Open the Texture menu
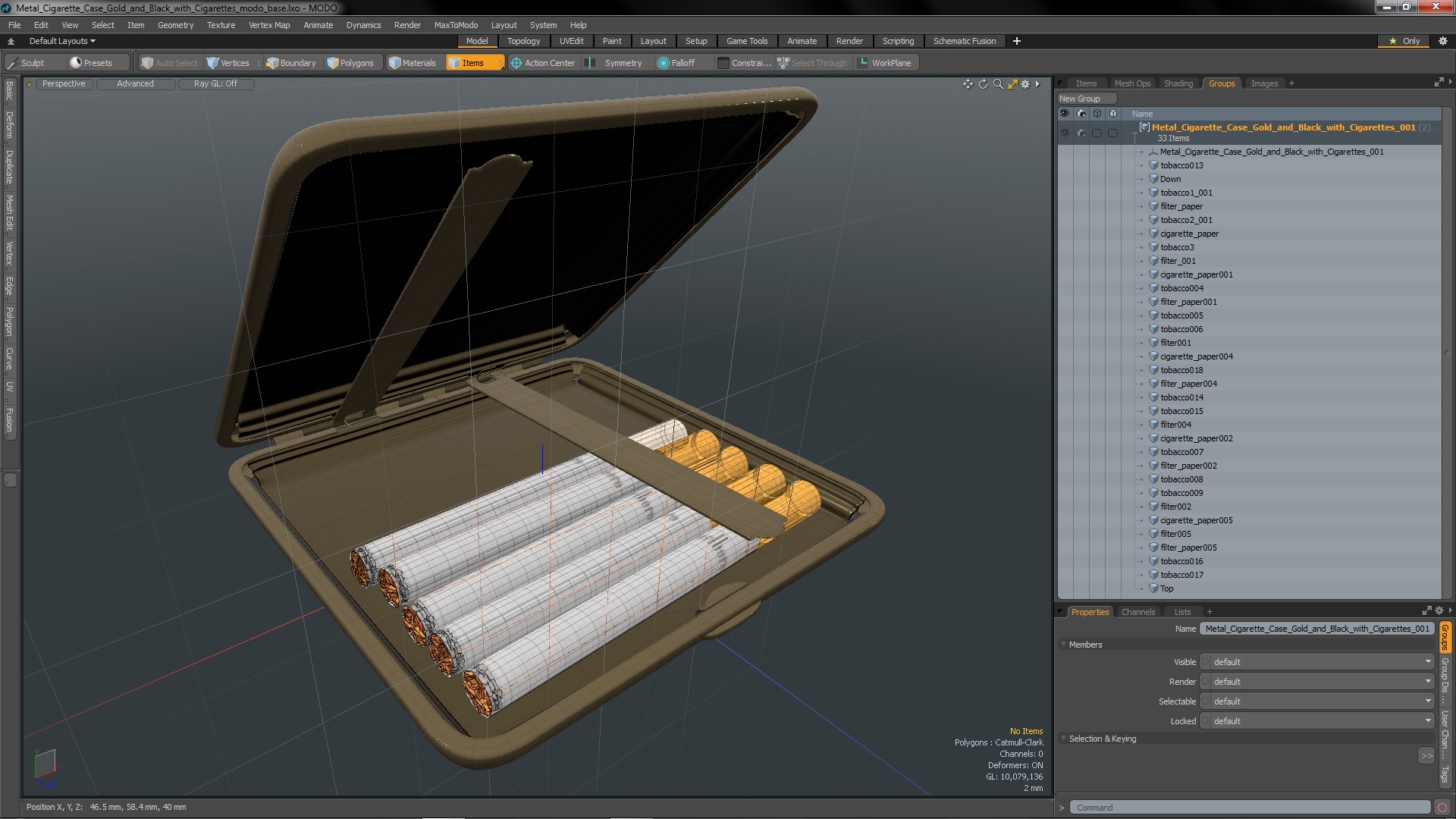This screenshot has height=819, width=1456. tap(221, 25)
